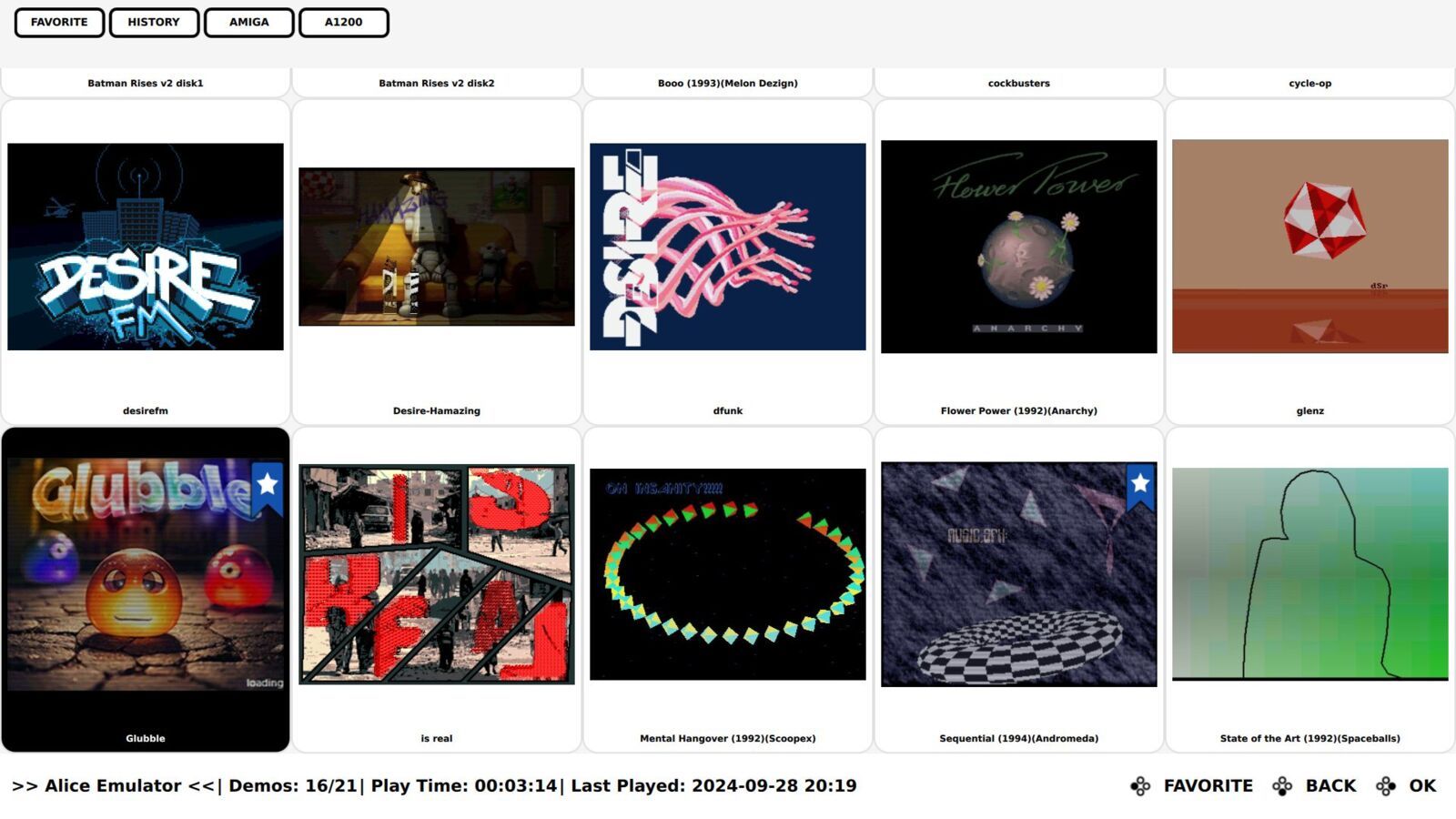Click the glenz title label
1456x819 pixels.
click(x=1310, y=411)
